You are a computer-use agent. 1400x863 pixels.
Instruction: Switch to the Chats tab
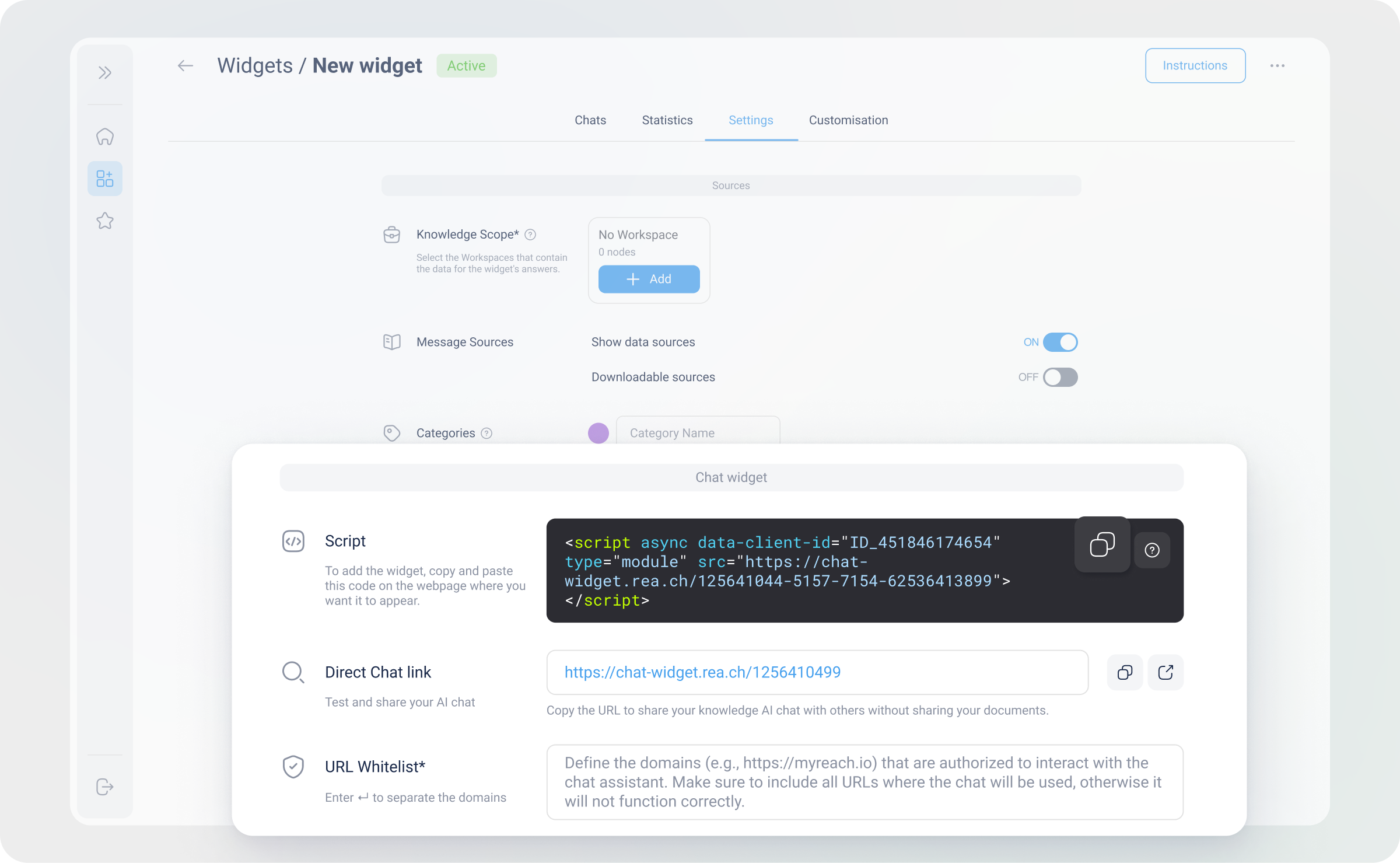coord(590,119)
